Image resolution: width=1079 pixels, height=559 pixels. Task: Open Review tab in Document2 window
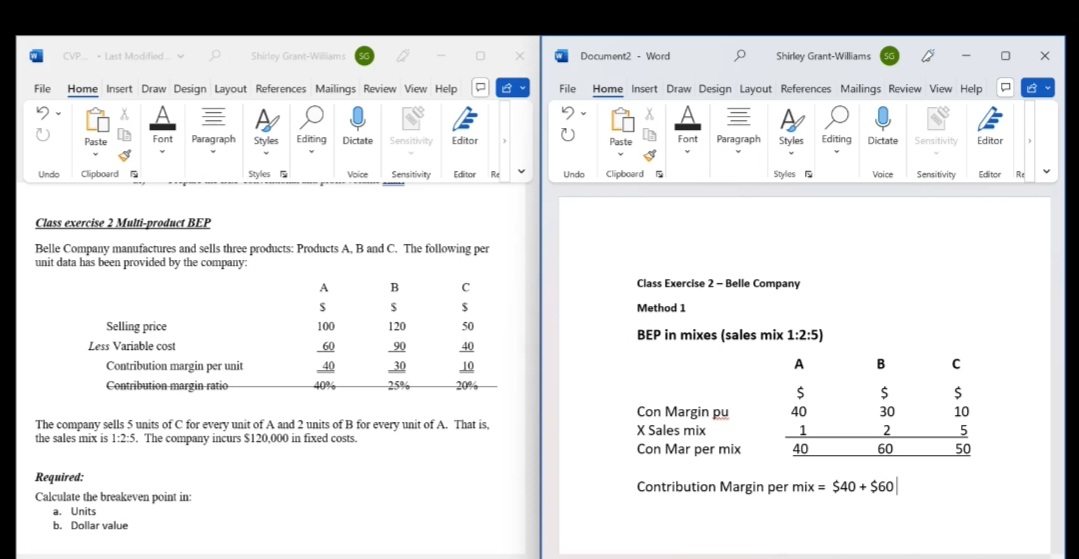(904, 88)
